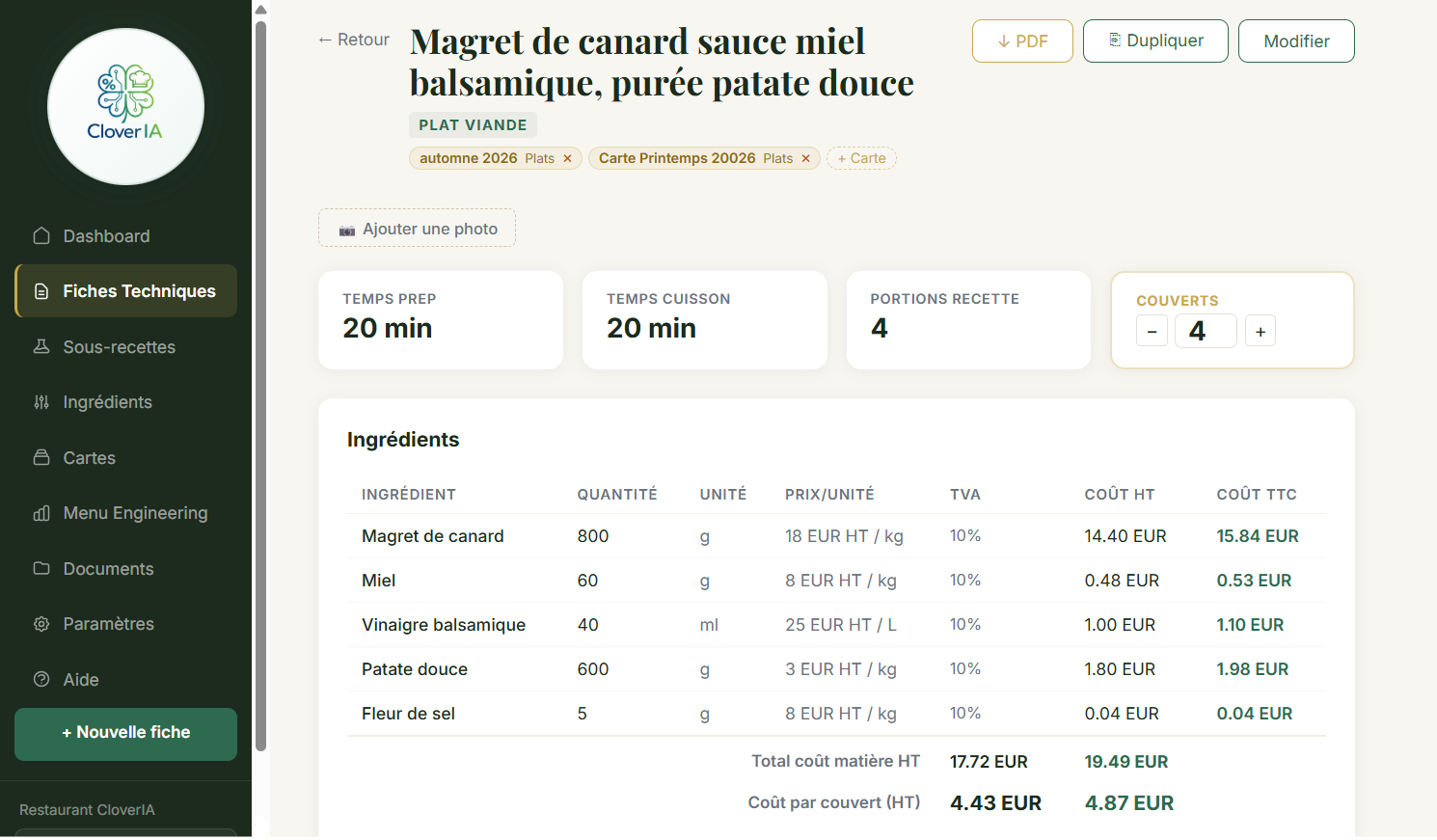Click the TEMPS PREP 20 min card

(441, 320)
